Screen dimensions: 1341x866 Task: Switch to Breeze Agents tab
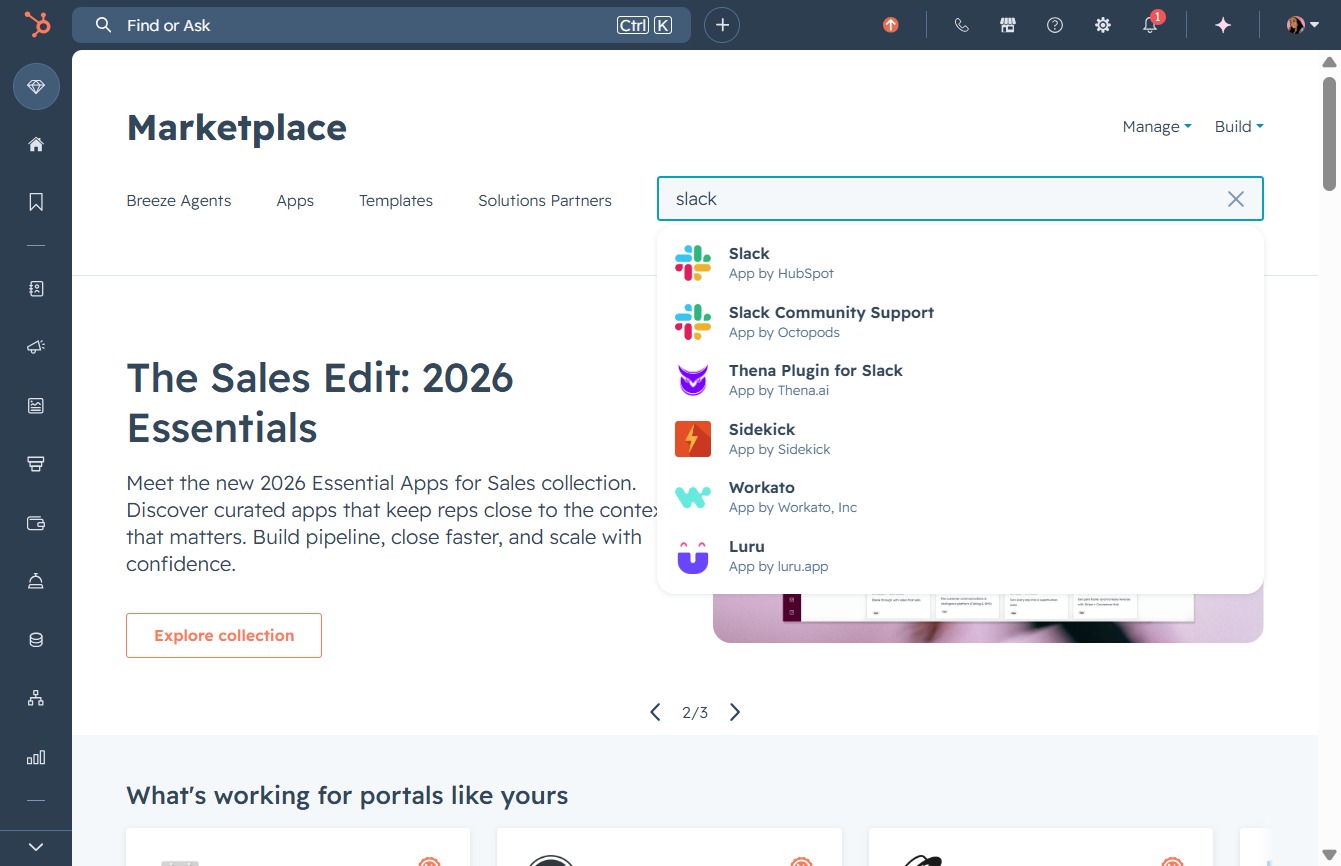pos(179,201)
